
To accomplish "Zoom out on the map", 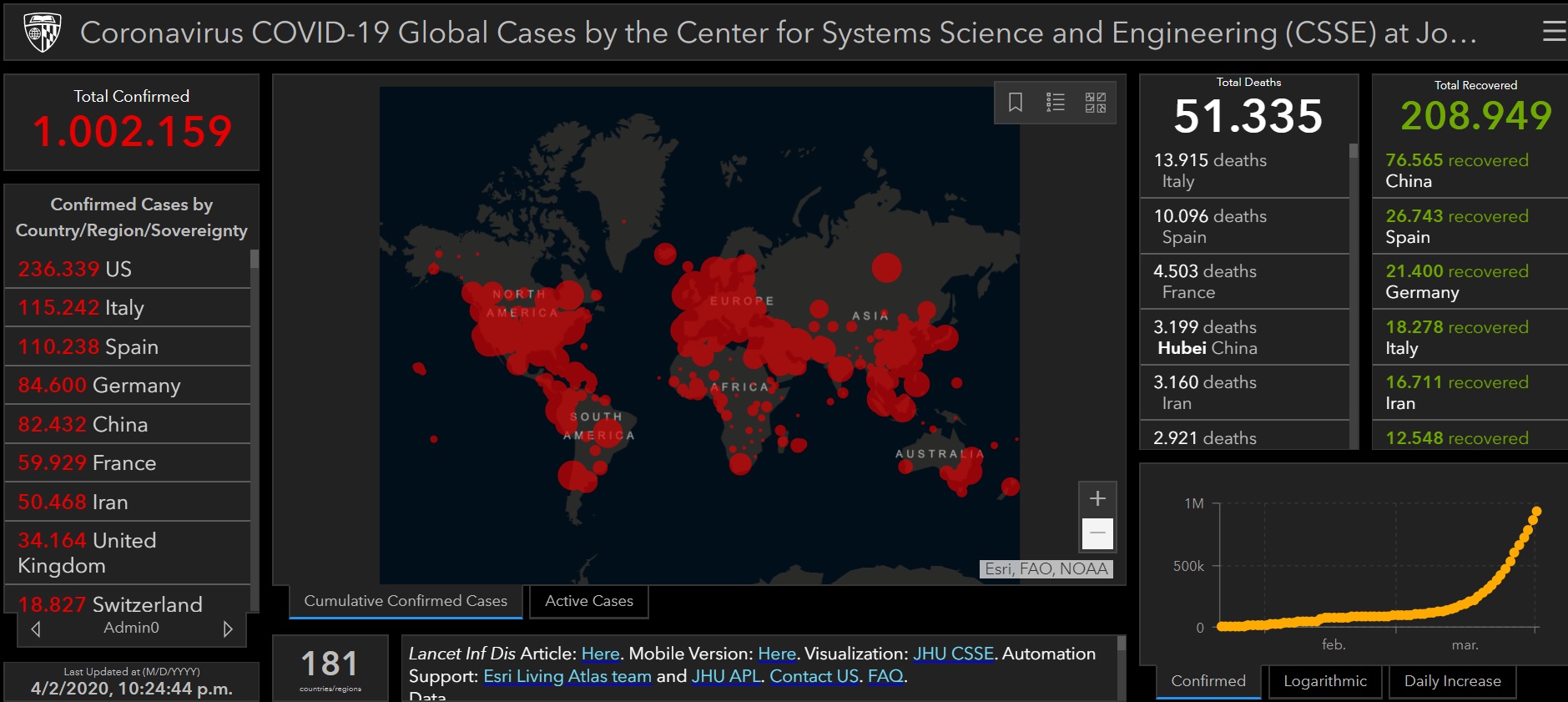I will [x=1097, y=533].
